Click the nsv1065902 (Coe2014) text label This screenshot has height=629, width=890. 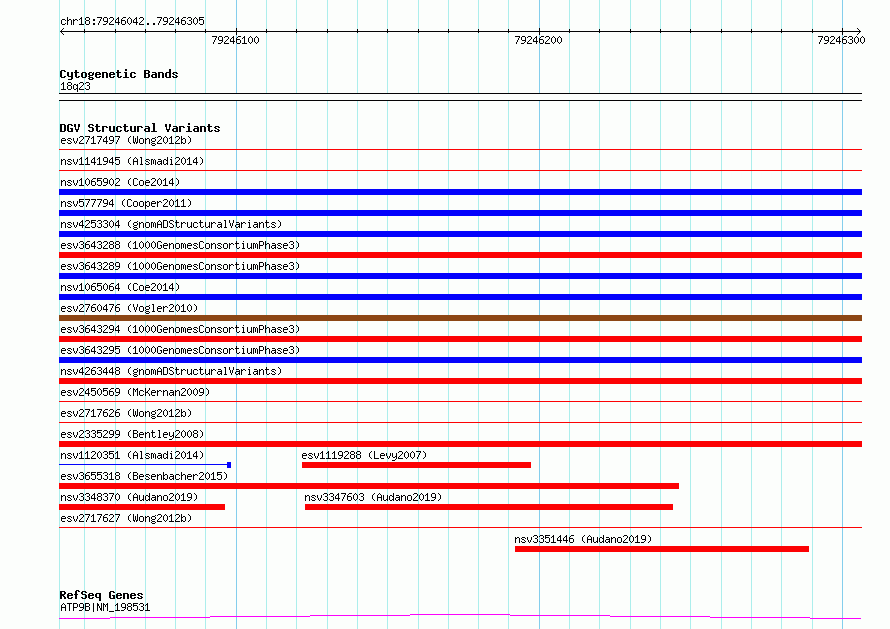pos(120,182)
